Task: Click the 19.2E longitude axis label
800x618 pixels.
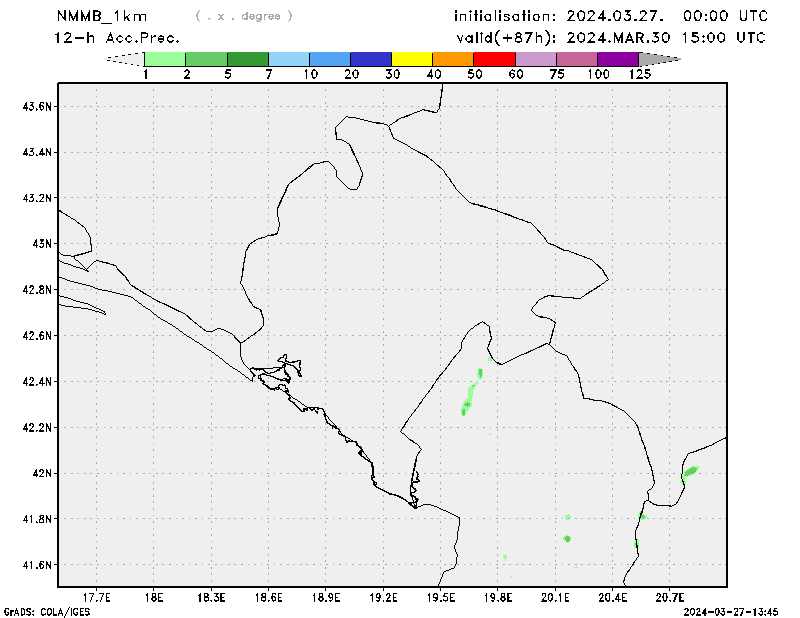Action: [x=384, y=597]
